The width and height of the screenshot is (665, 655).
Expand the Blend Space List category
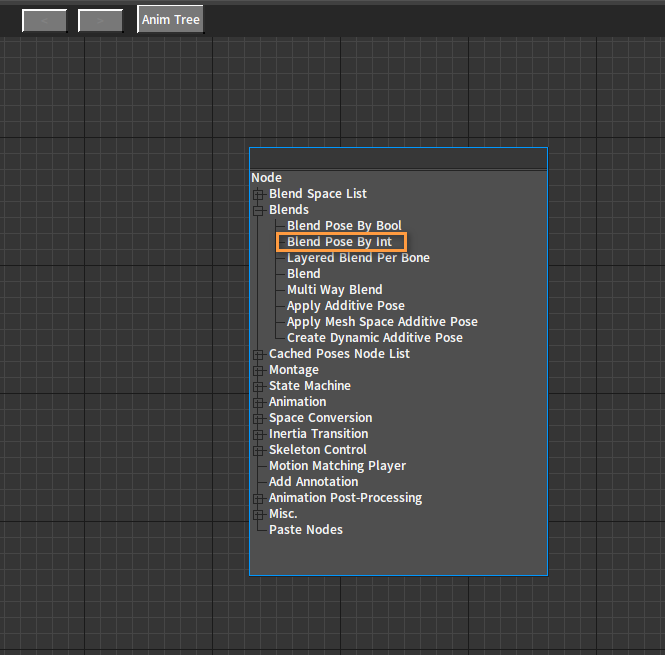pos(258,194)
